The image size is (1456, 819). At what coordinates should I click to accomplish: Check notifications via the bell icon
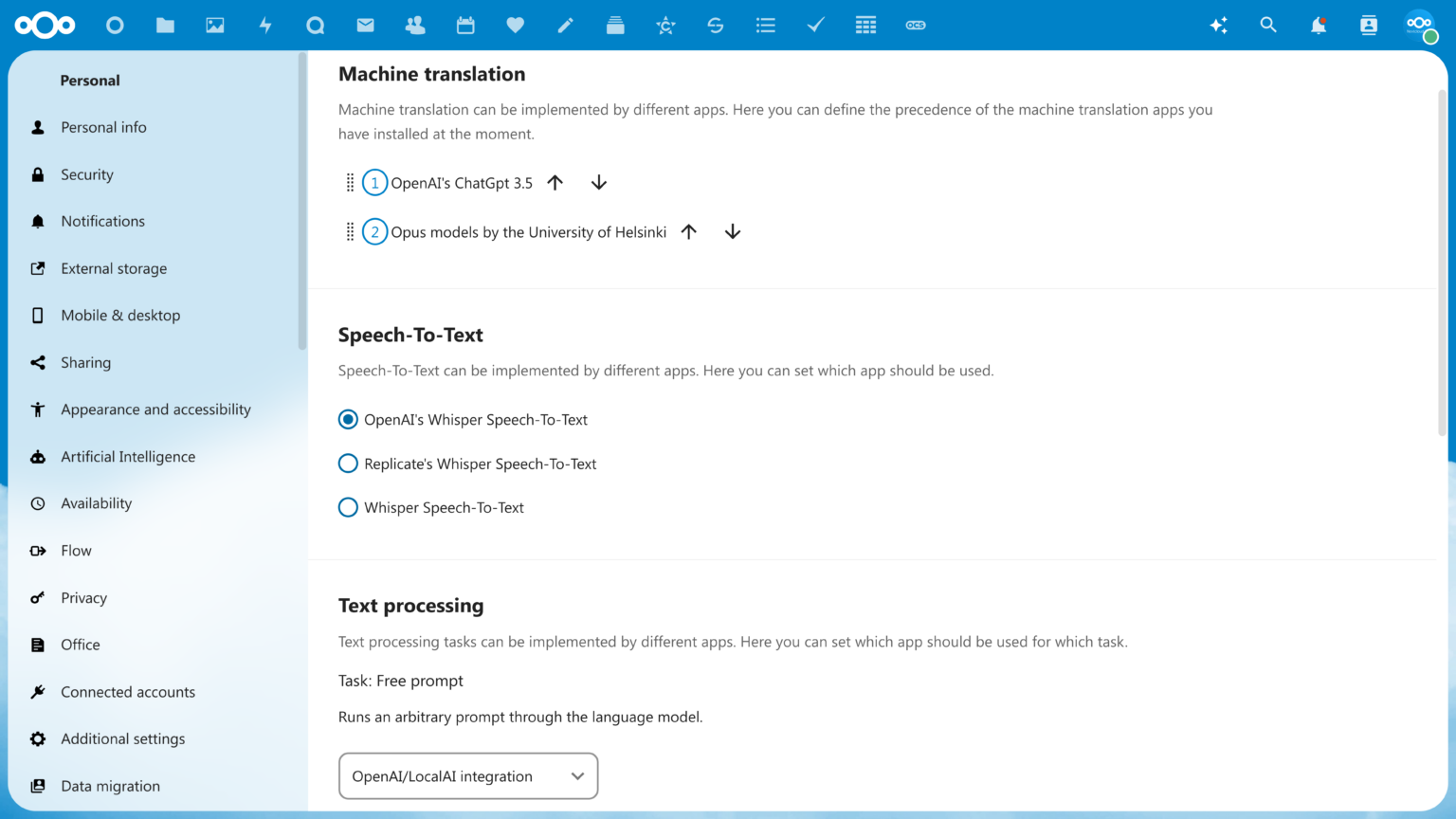click(1318, 25)
